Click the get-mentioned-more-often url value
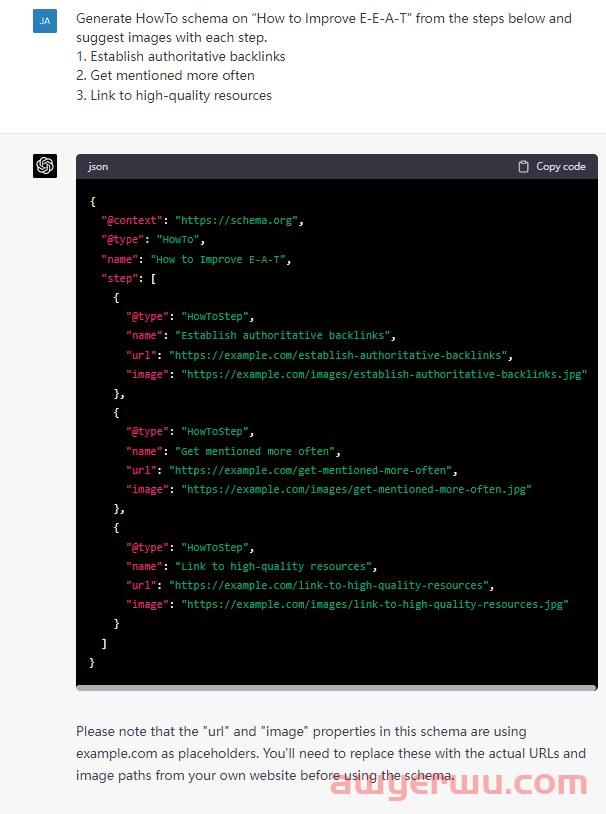 pos(310,470)
